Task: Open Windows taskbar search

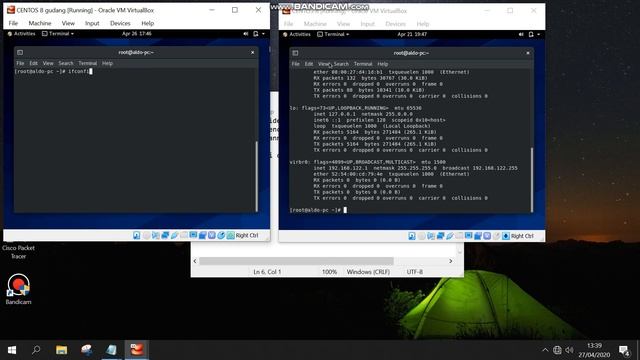Action: [x=36, y=350]
